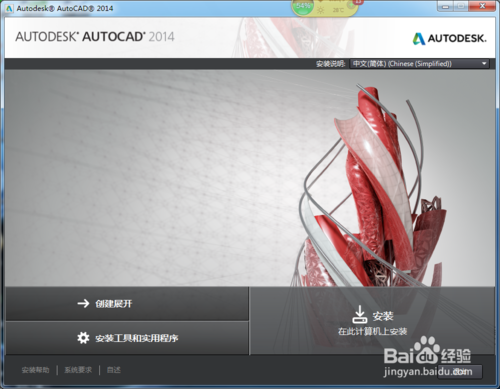Screen dimensions: 500x389
Task: Click the 28°C temperature in the floating widget
Action: pos(338,10)
